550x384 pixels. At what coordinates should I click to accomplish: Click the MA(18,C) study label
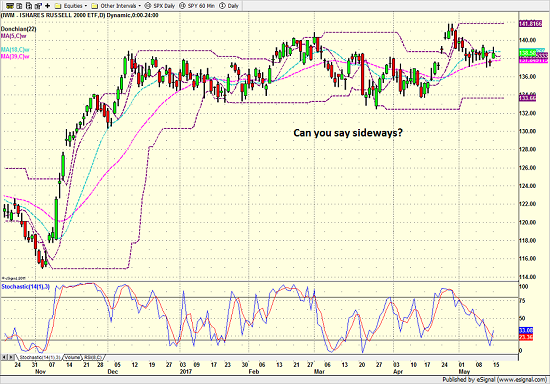tap(15, 50)
